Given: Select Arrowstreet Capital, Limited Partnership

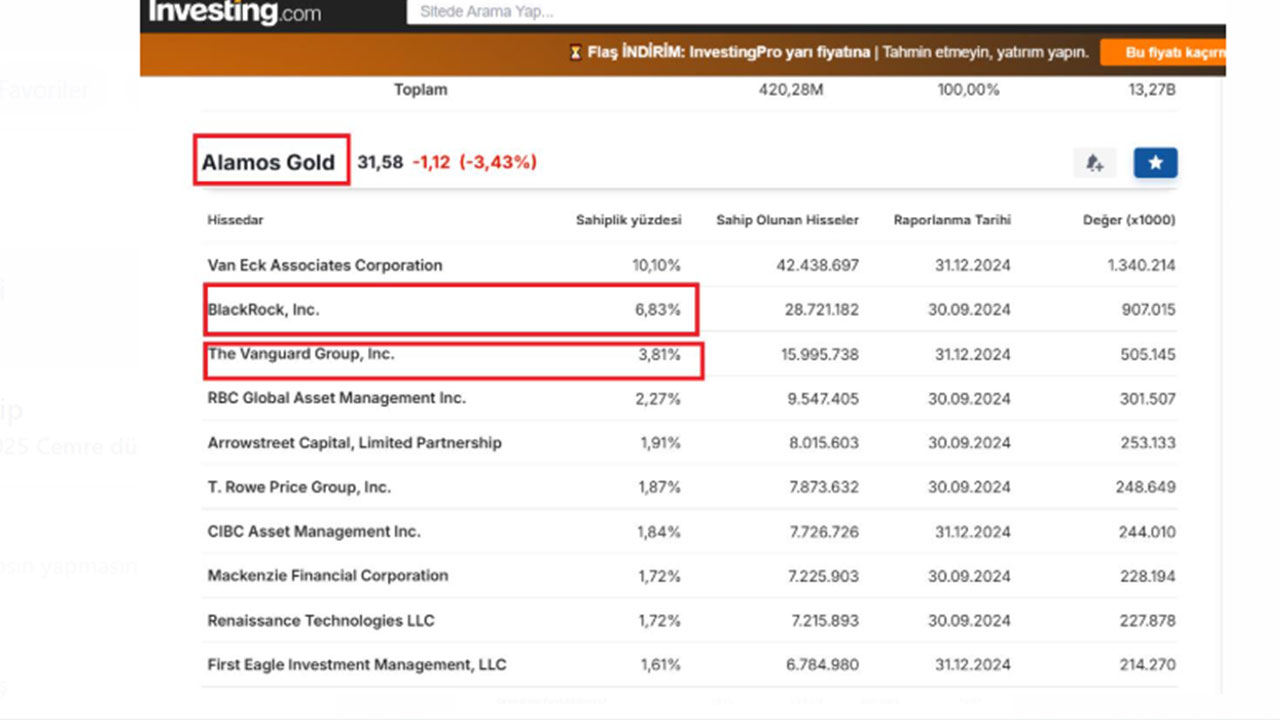Looking at the screenshot, I should (x=354, y=443).
